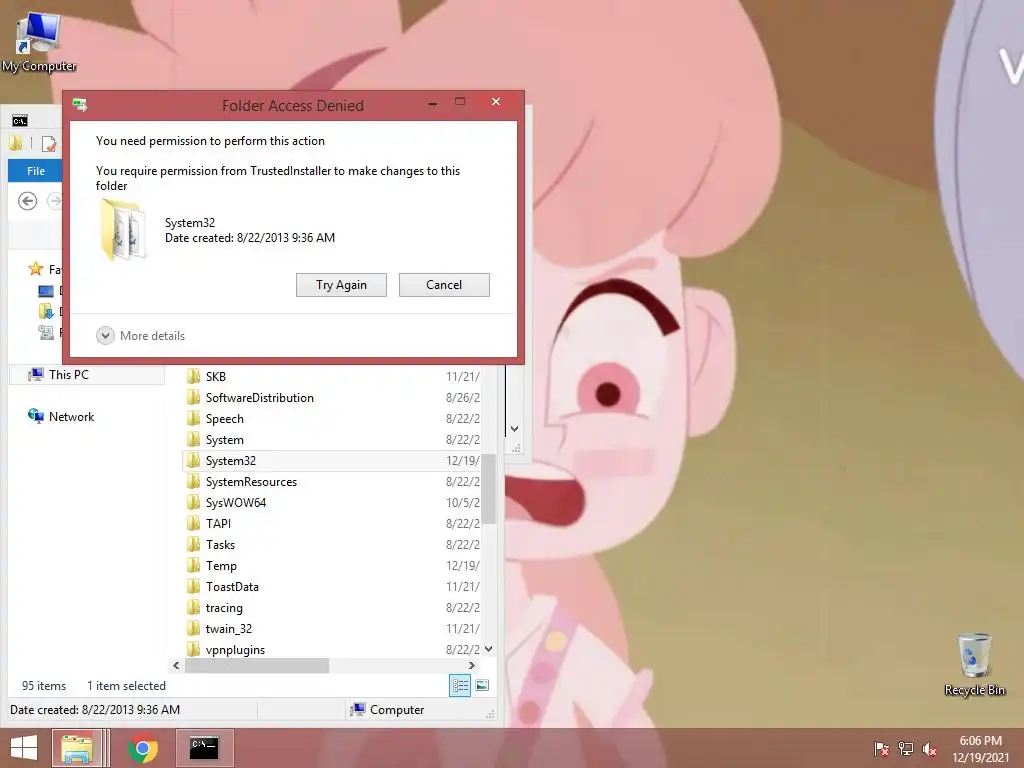Open the Recycle Bin desktop icon
Viewport: 1024px width, 768px height.
[974, 664]
